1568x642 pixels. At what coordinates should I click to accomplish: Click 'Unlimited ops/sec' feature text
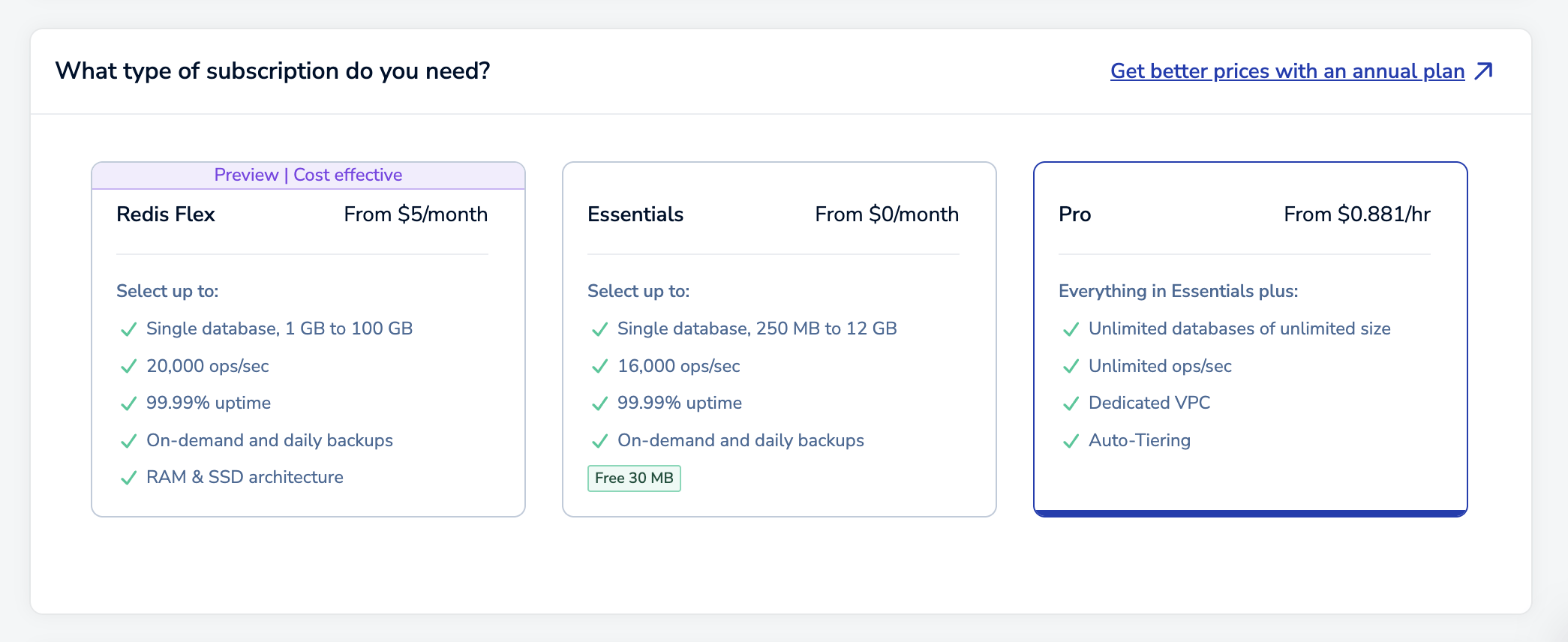click(x=1160, y=366)
